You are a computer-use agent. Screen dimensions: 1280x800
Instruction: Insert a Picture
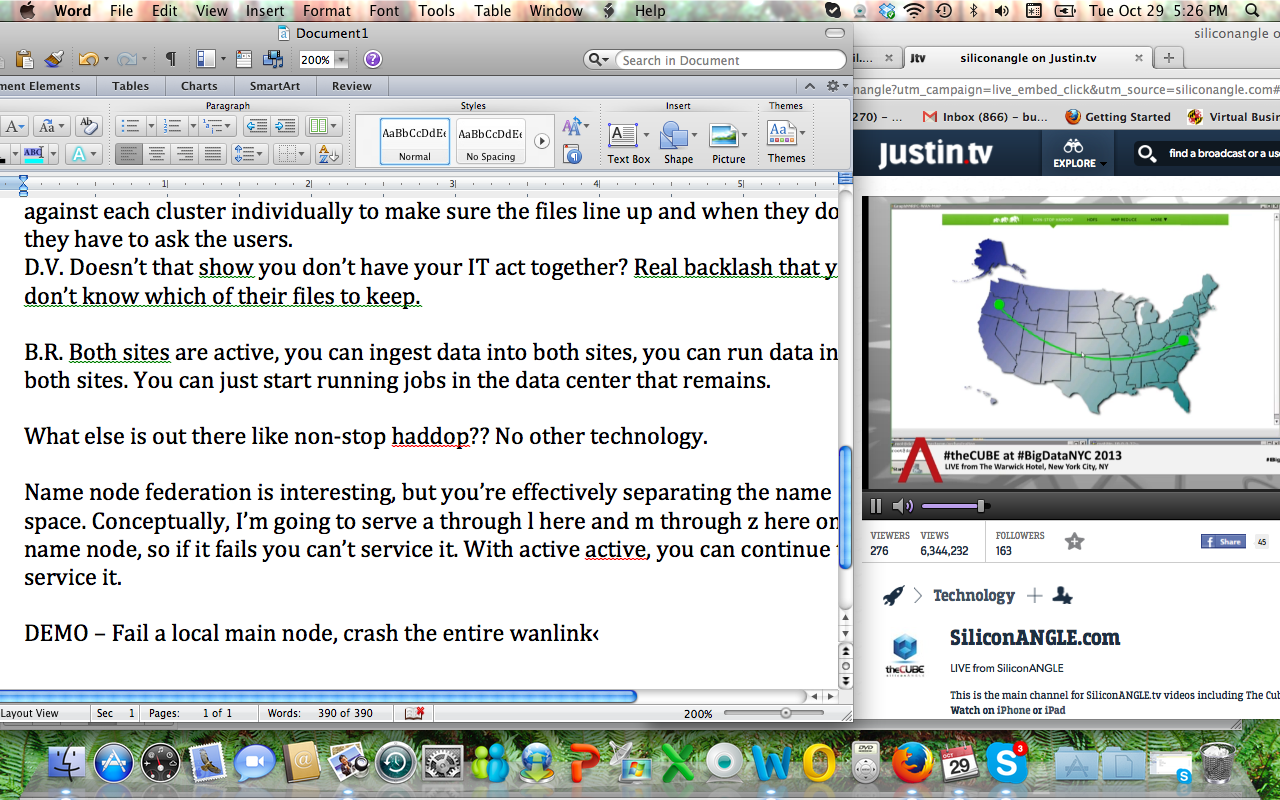tap(728, 143)
